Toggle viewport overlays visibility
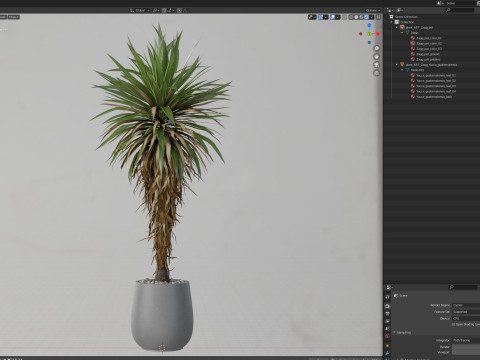The width and height of the screenshot is (480, 360). [x=332, y=17]
